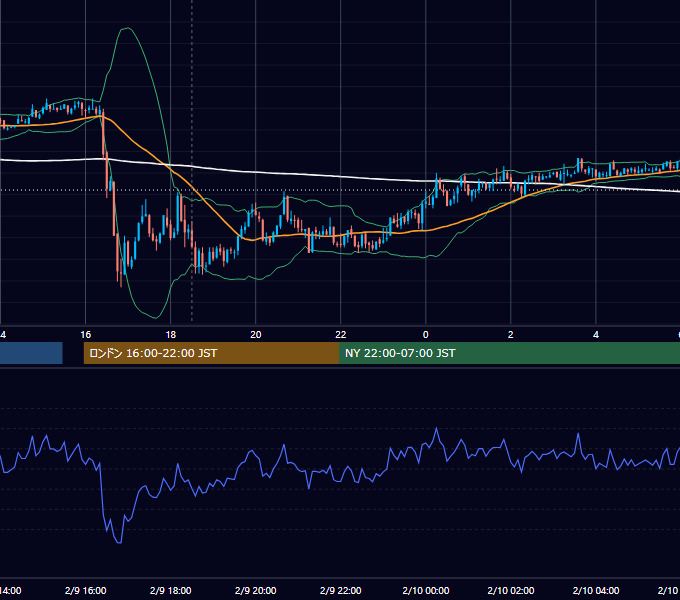This screenshot has width=680, height=600.
Task: Click the 2 time axis label
Action: pos(510,335)
